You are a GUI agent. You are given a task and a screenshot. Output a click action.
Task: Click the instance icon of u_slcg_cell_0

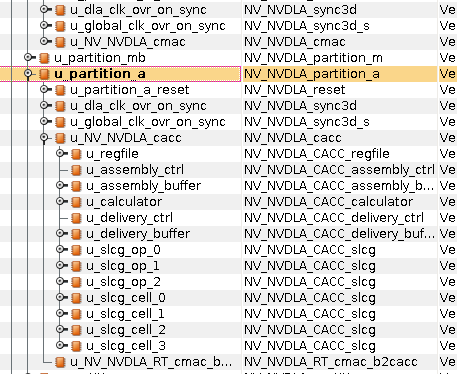coord(76,298)
